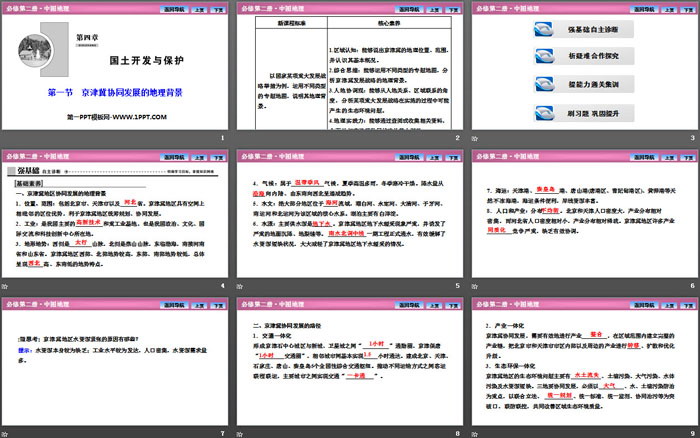Click 上页 on slide 9

click(x=669, y=305)
